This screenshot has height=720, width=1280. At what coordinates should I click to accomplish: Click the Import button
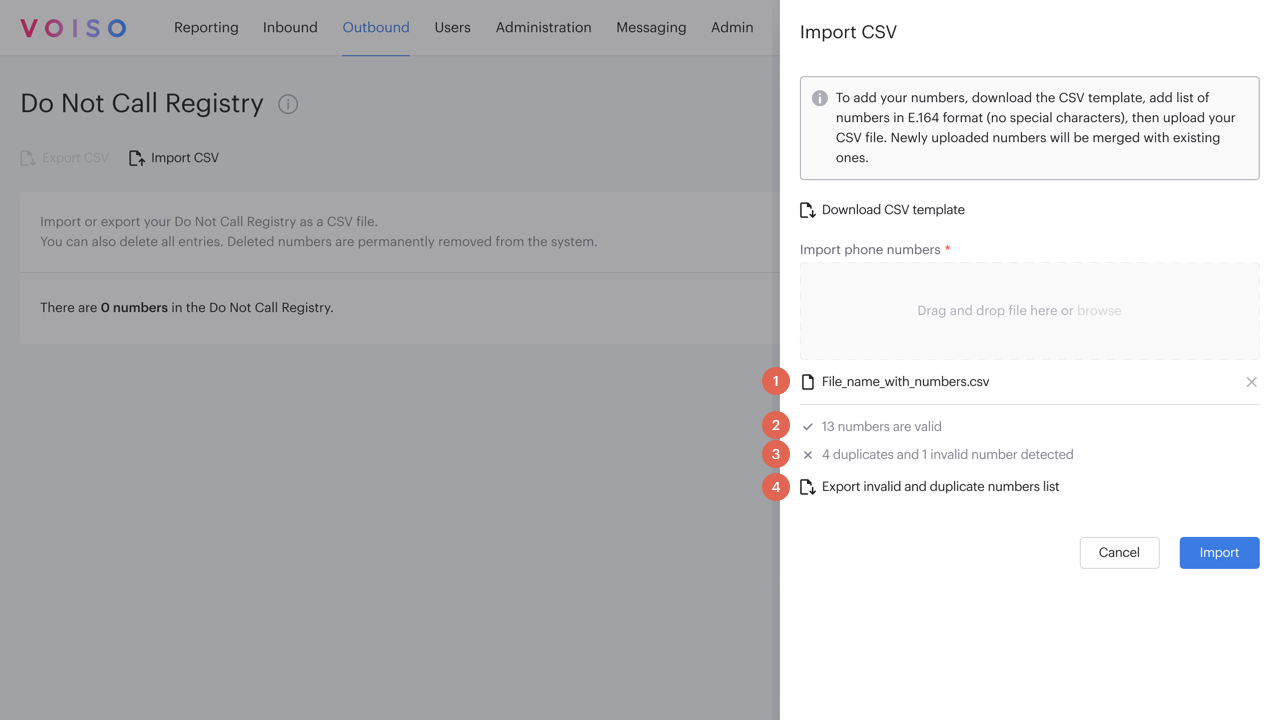pos(1219,552)
